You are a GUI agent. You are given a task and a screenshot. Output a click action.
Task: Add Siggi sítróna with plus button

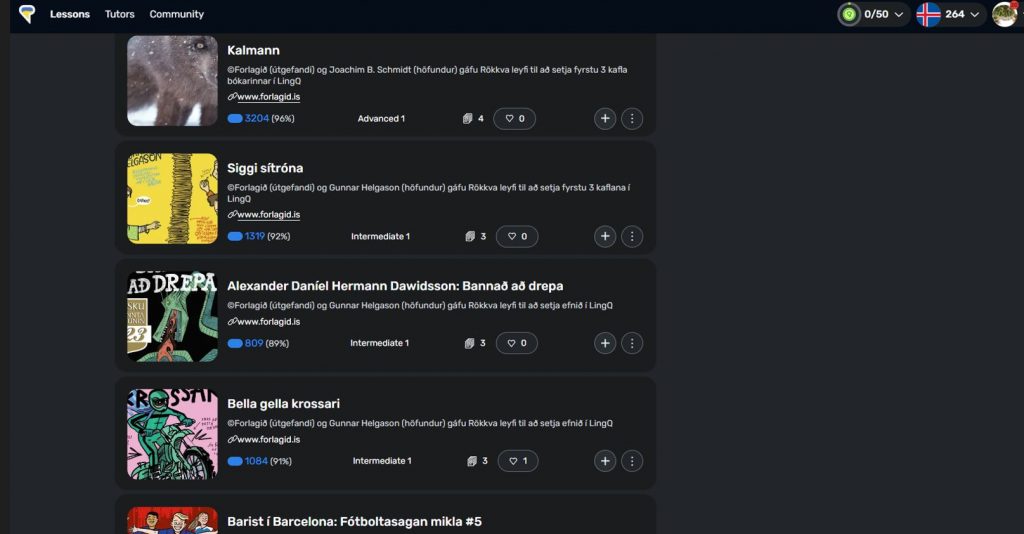pyautogui.click(x=605, y=236)
